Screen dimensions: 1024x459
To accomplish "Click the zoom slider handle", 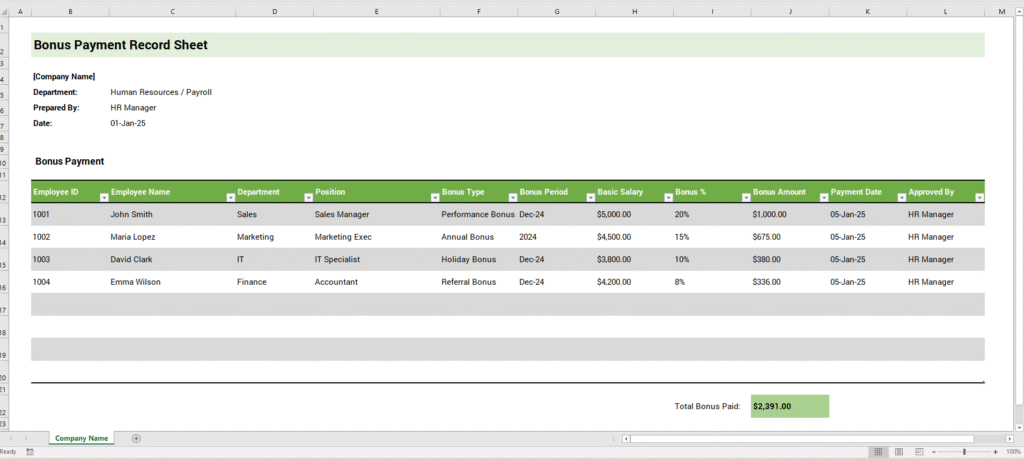I will (x=965, y=452).
